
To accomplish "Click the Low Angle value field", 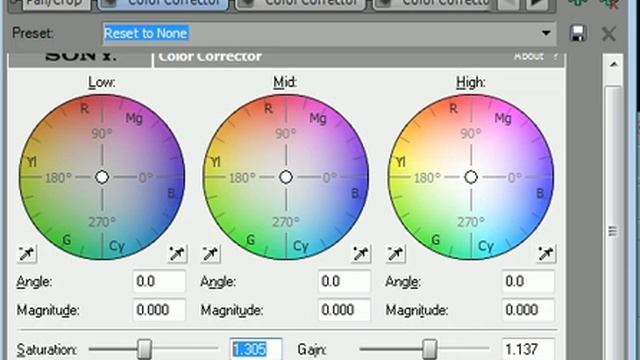I will point(159,281).
